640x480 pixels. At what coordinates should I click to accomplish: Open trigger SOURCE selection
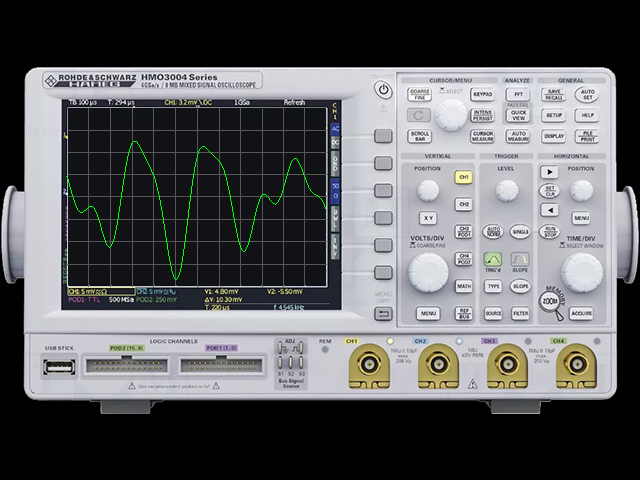[493, 313]
